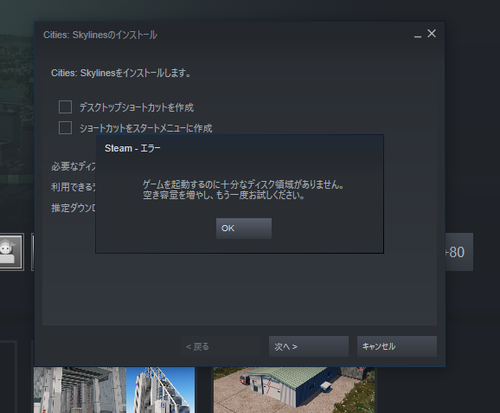This screenshot has height=413, width=500.
Task: Open the blue metal warehouse screenshot thumbnail
Action: point(294,390)
